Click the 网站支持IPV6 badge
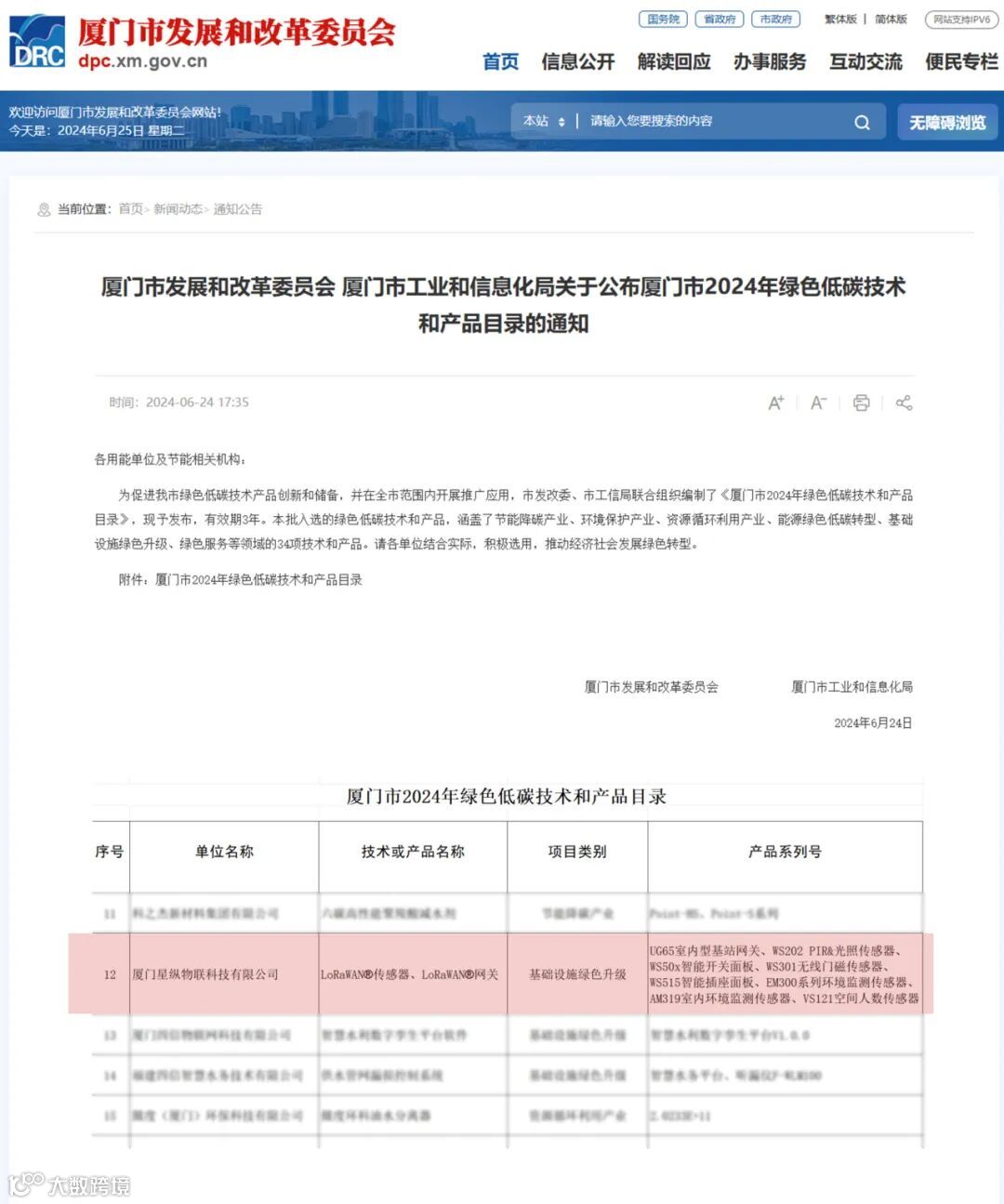This screenshot has height=1204, width=1004. pos(961,19)
